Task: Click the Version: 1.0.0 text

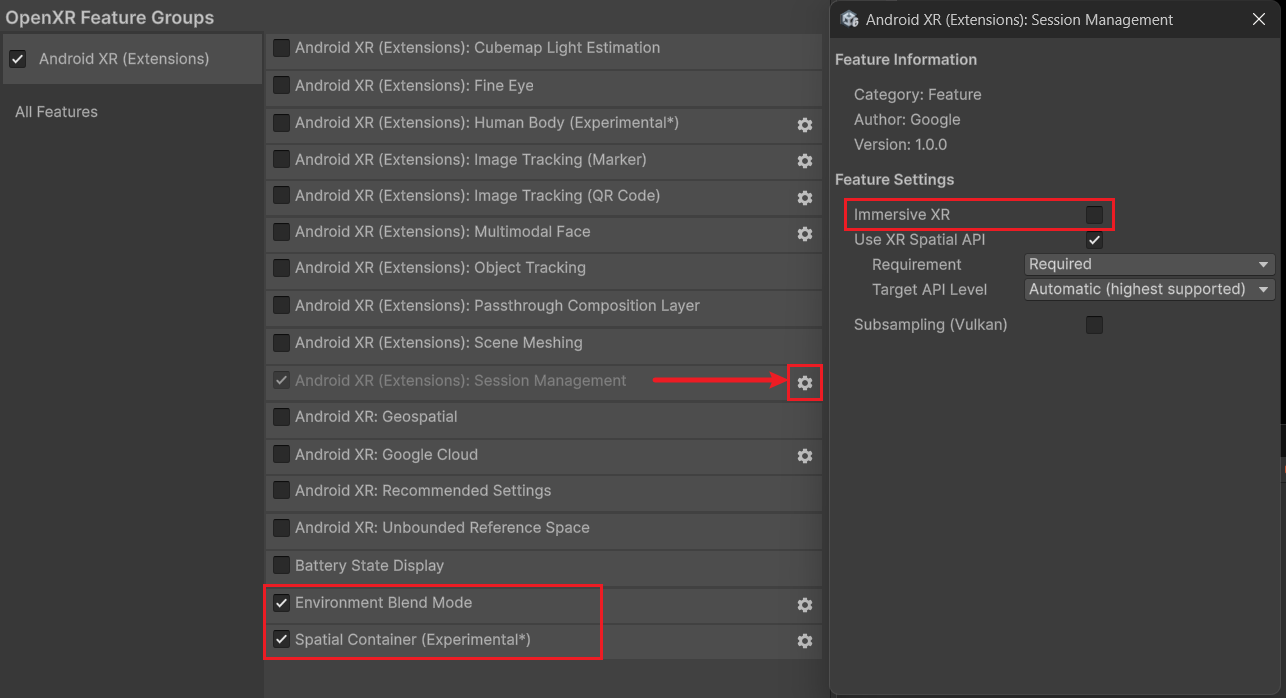Action: tap(900, 144)
